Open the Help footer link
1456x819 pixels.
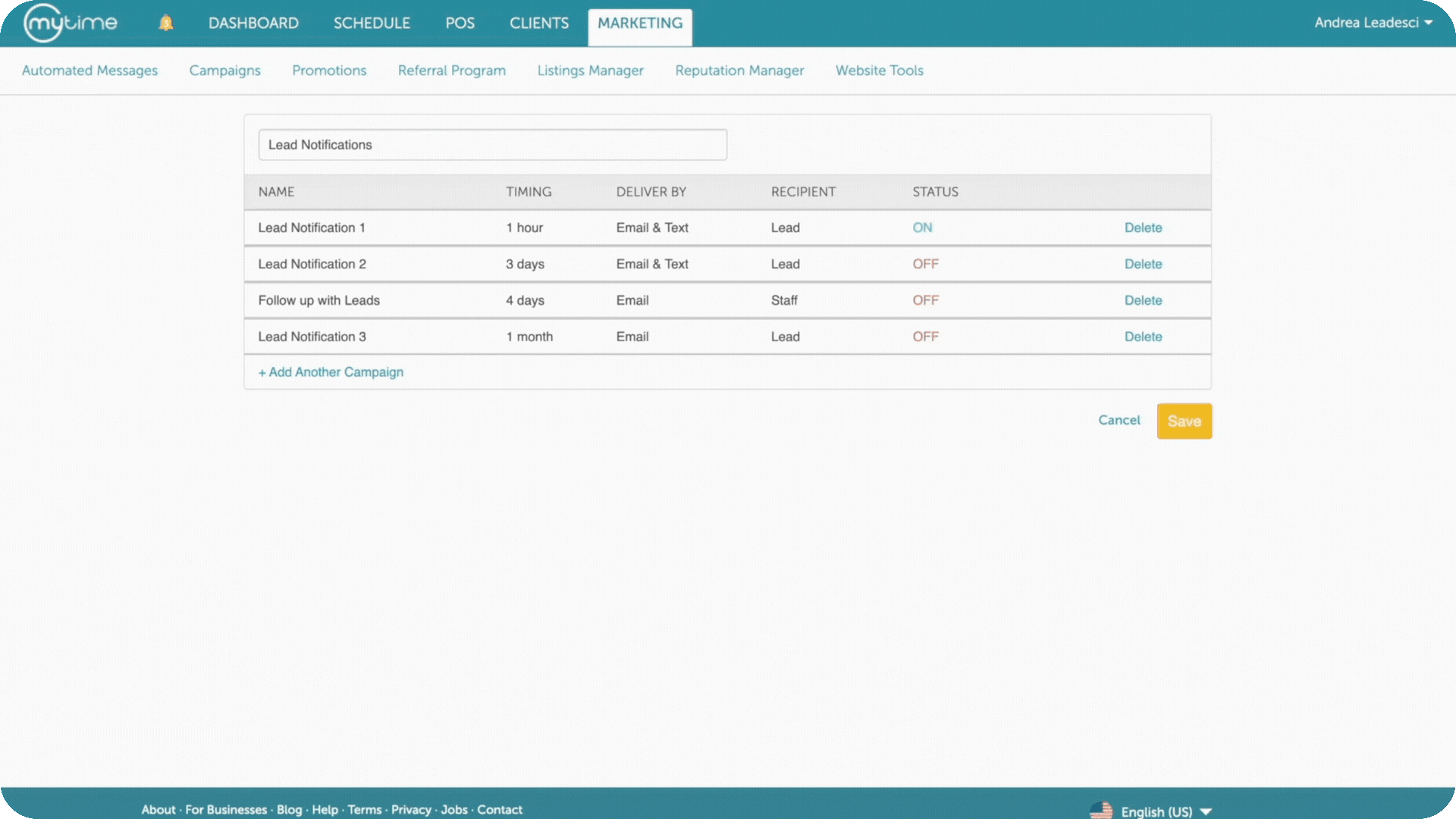[325, 810]
